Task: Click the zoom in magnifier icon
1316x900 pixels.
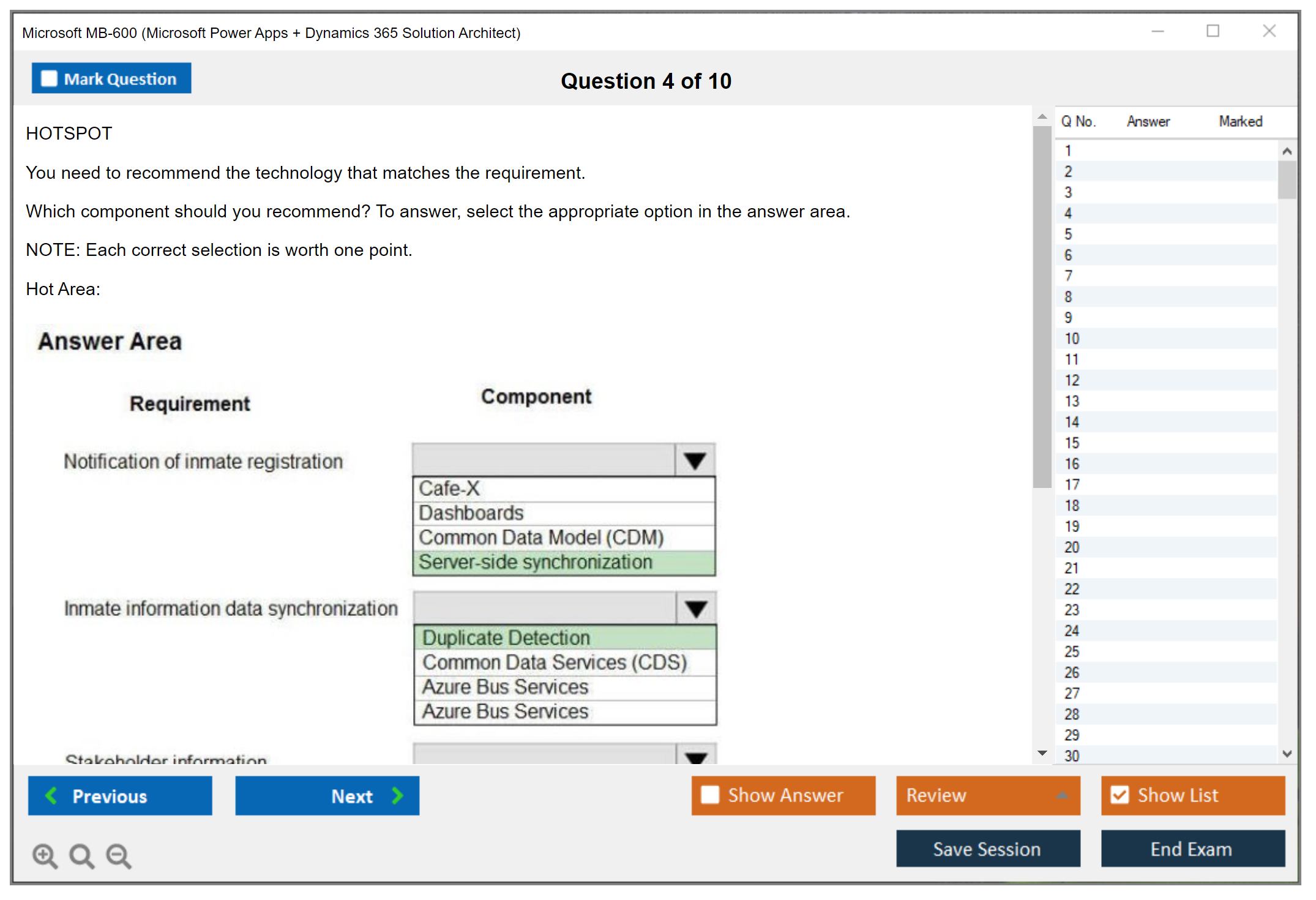Action: 45,856
